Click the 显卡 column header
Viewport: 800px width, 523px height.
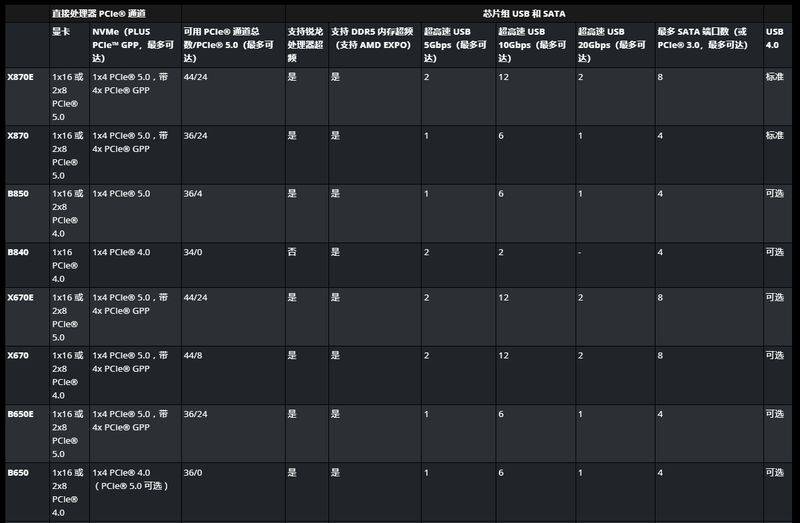coord(61,32)
